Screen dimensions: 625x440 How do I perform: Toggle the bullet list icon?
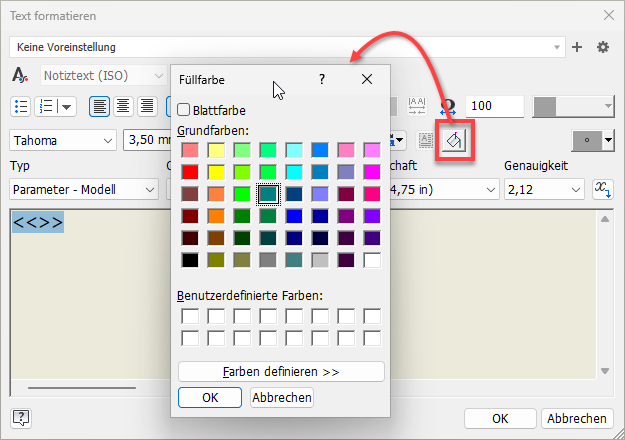(x=21, y=106)
